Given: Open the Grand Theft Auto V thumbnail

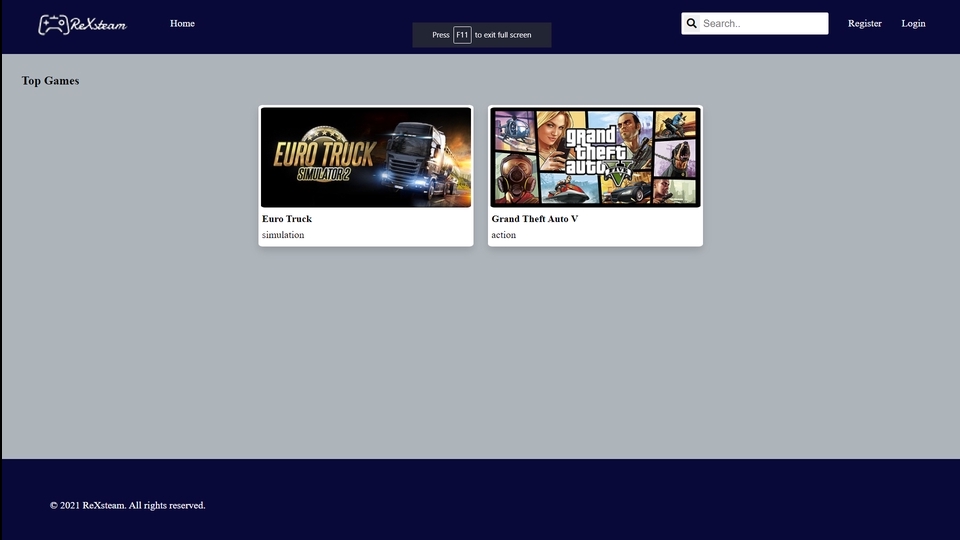Looking at the screenshot, I should tap(595, 157).
